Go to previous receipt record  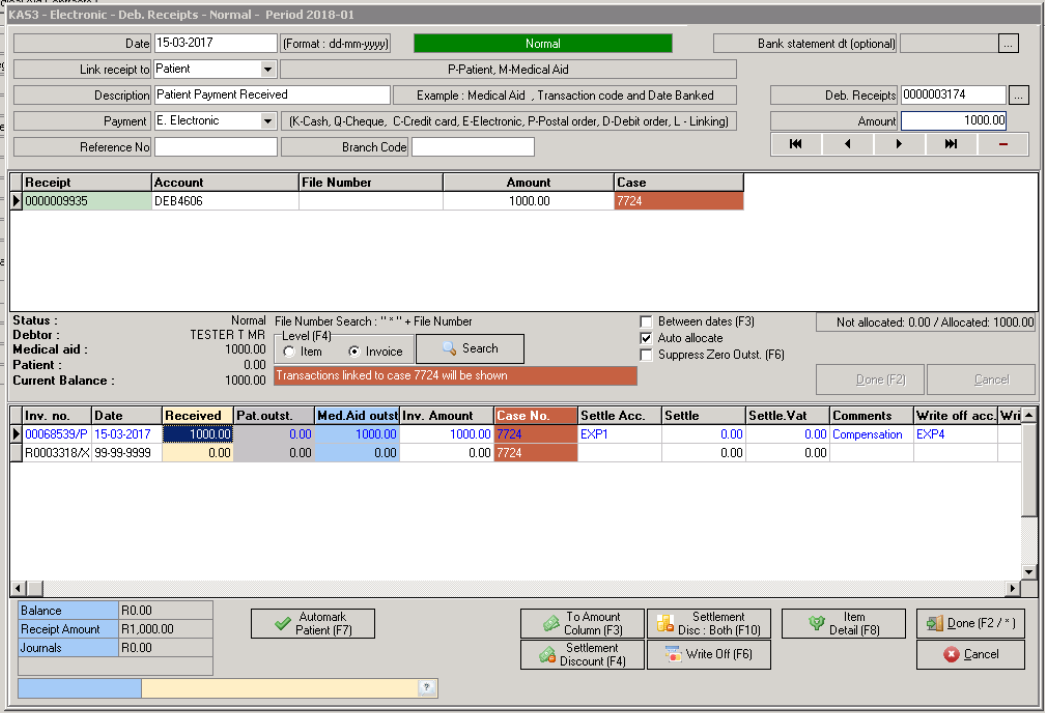point(847,145)
